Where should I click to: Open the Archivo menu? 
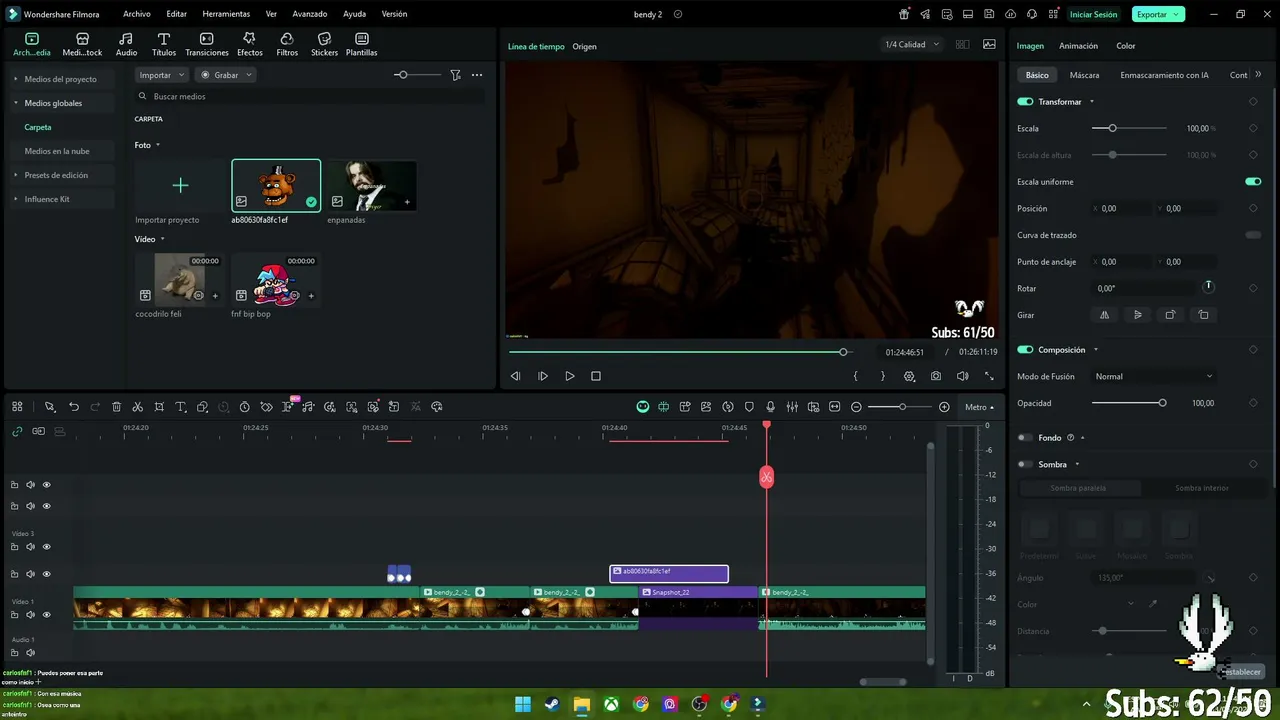point(137,14)
